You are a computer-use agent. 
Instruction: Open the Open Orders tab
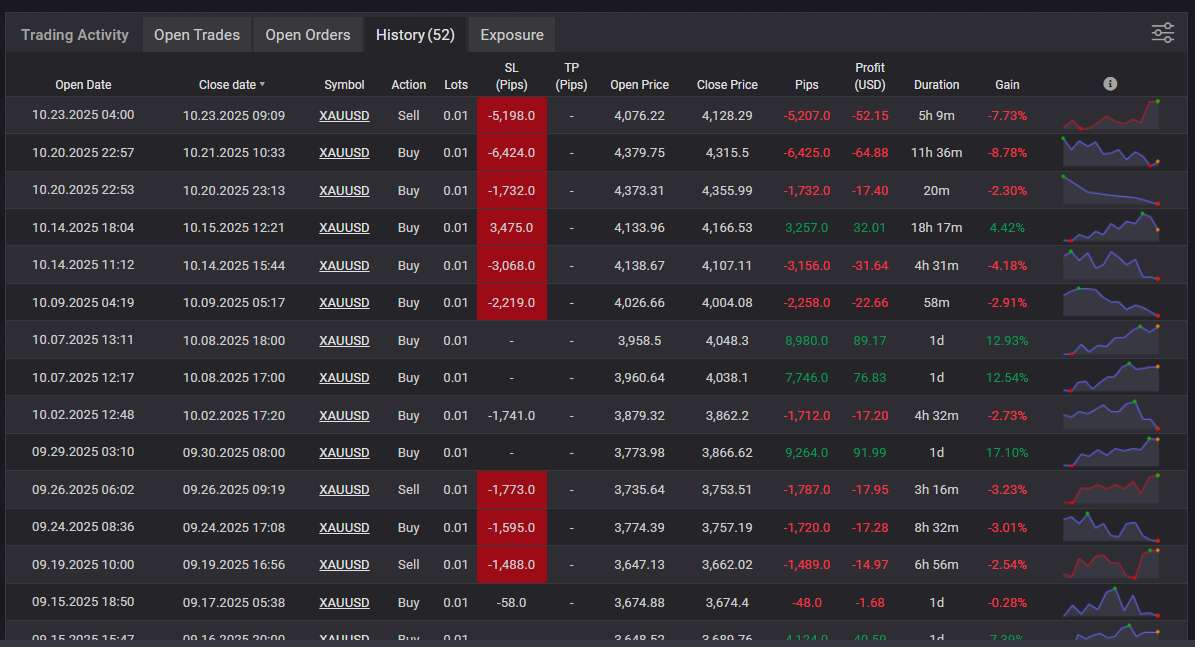pos(307,33)
